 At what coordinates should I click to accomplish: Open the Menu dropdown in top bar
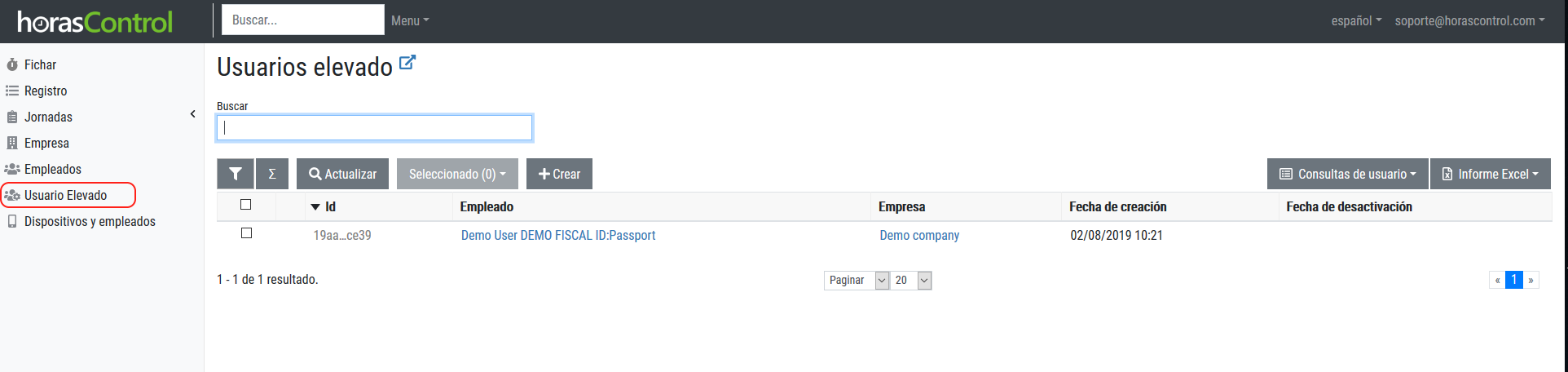(x=410, y=20)
